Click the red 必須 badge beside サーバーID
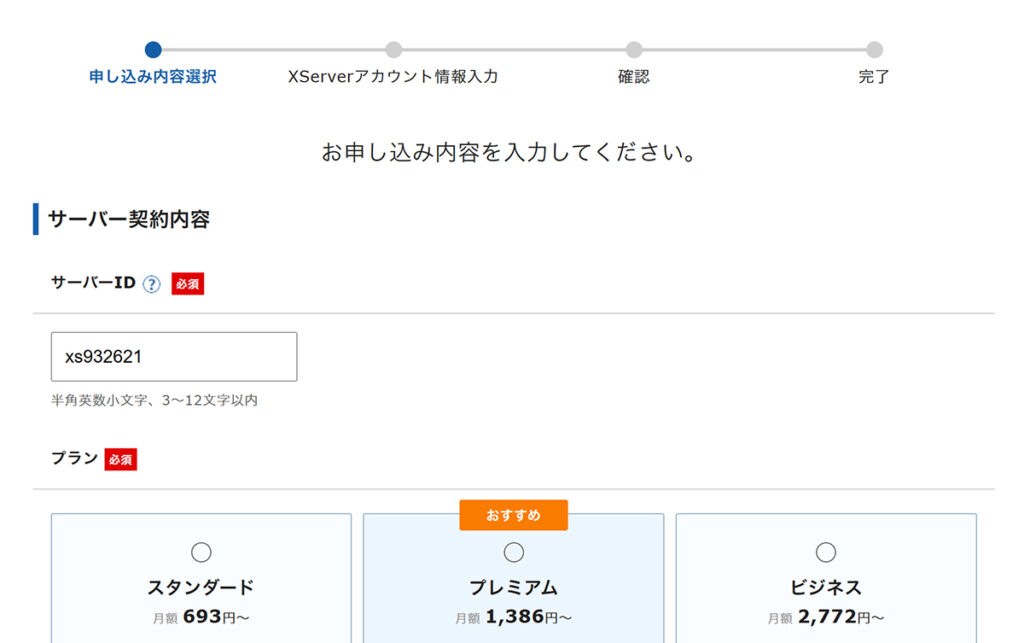 coord(187,284)
